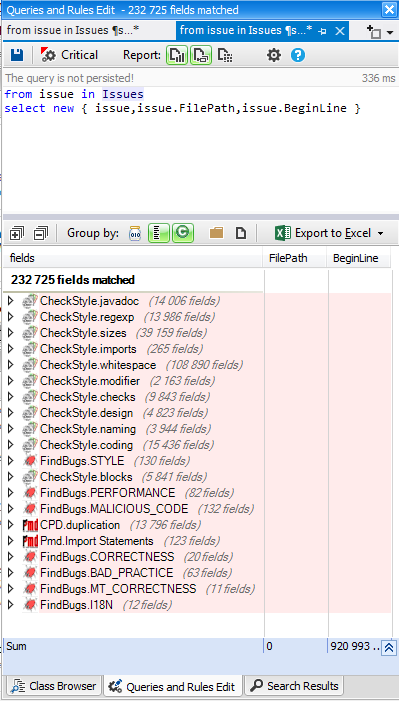Group by folder icon in results toolbar
The width and height of the screenshot is (399, 701).
click(216, 233)
